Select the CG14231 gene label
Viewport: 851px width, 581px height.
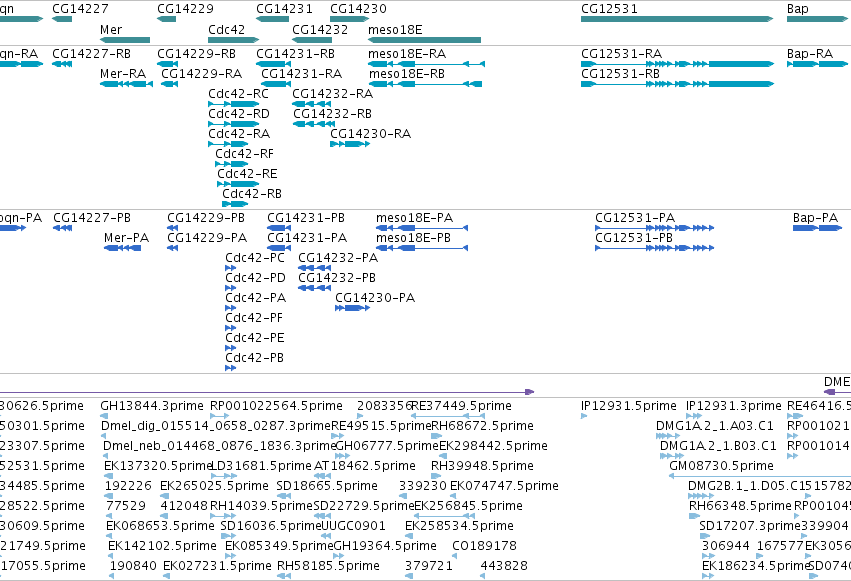point(284,9)
